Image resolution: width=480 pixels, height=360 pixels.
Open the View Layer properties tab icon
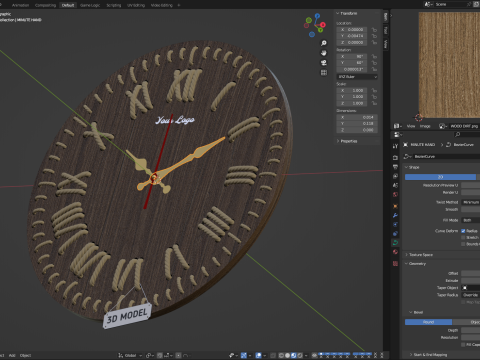coord(395,176)
